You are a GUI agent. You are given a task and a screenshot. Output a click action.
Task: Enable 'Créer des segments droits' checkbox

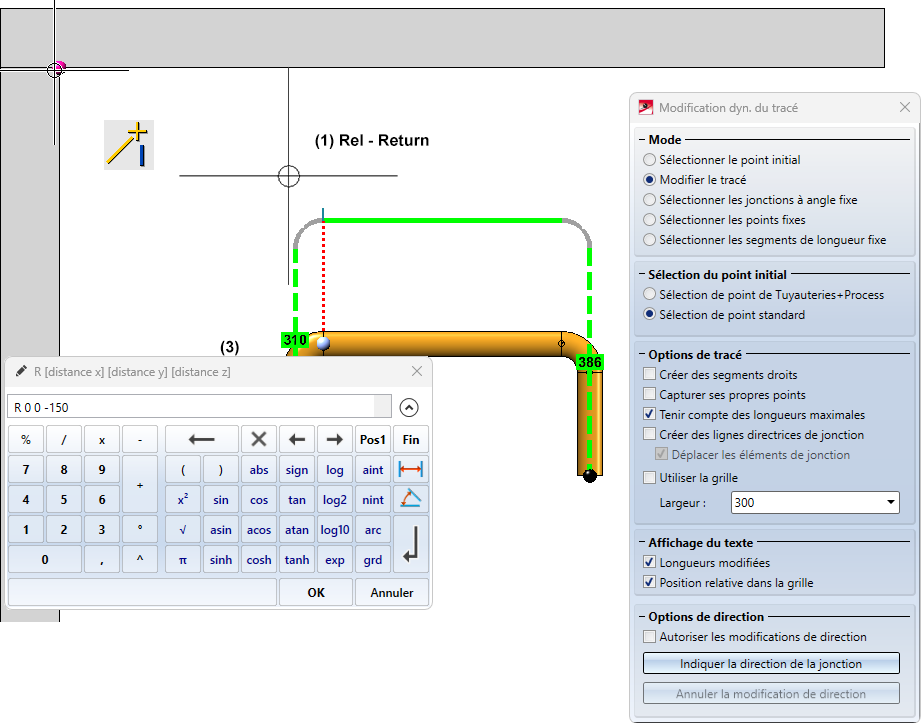(651, 374)
